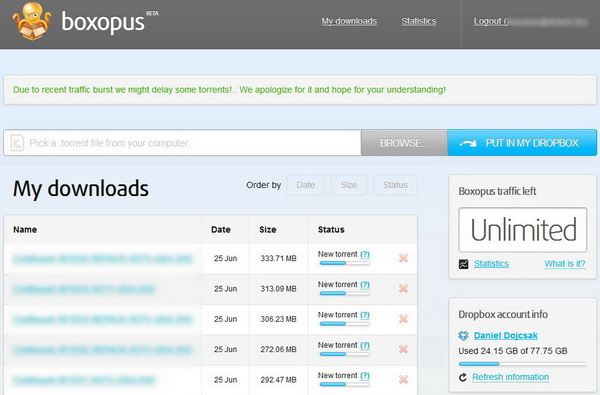
Task: Open help (?) for the 292.47 MB torrent
Action: [x=365, y=375]
